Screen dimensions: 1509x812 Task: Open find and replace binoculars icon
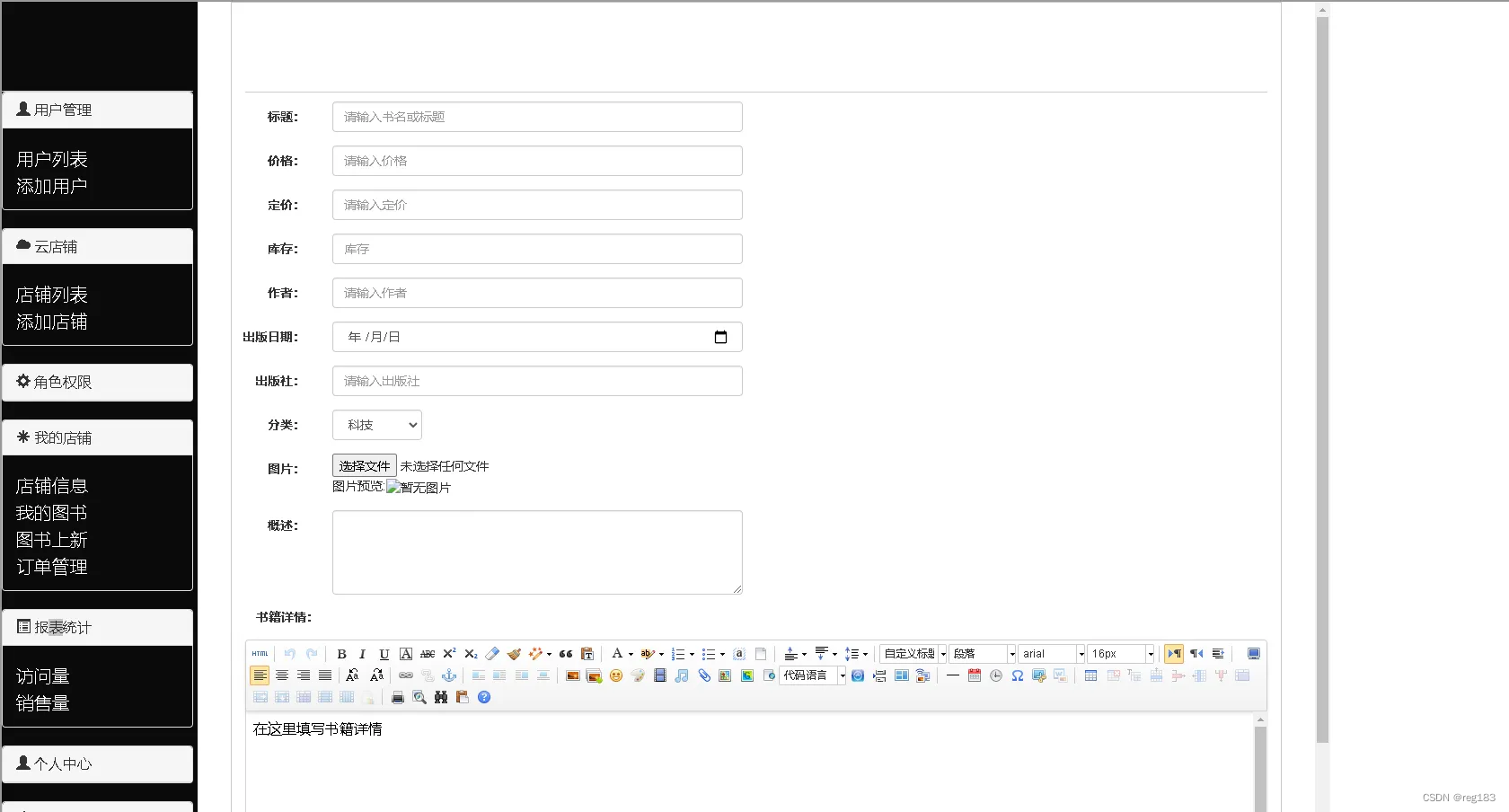point(441,697)
